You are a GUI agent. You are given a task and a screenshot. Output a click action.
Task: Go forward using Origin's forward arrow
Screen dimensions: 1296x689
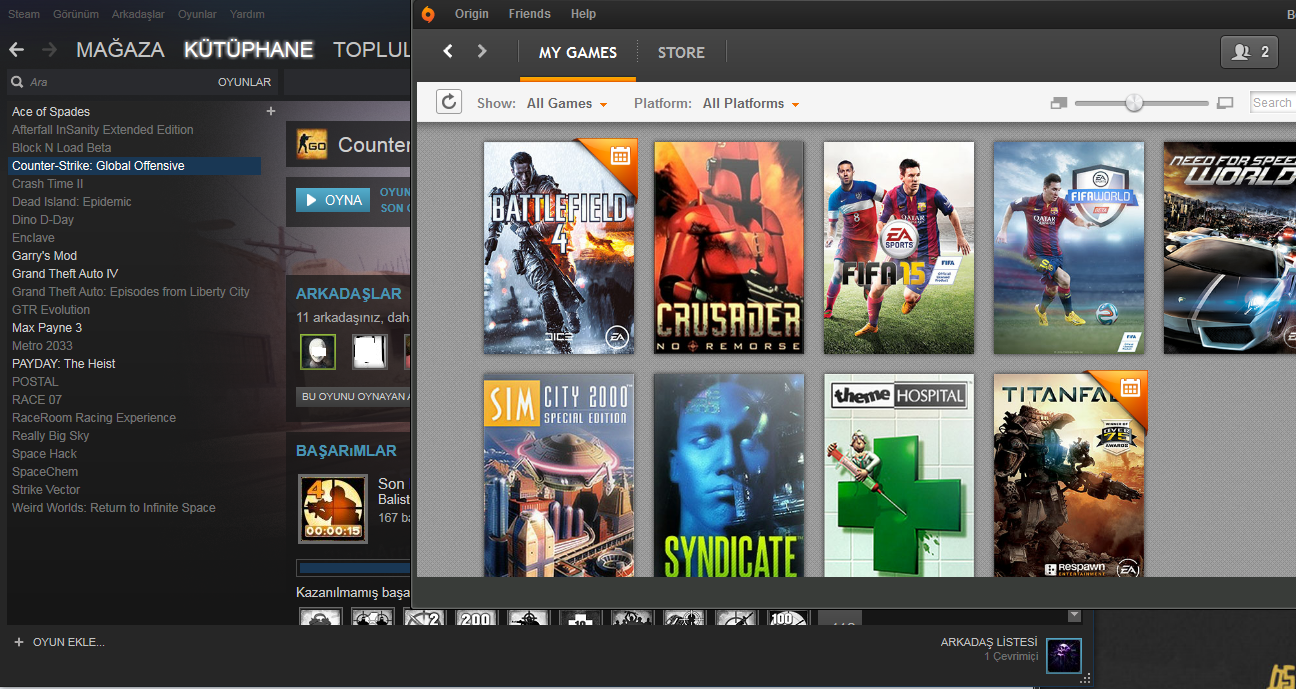click(482, 51)
